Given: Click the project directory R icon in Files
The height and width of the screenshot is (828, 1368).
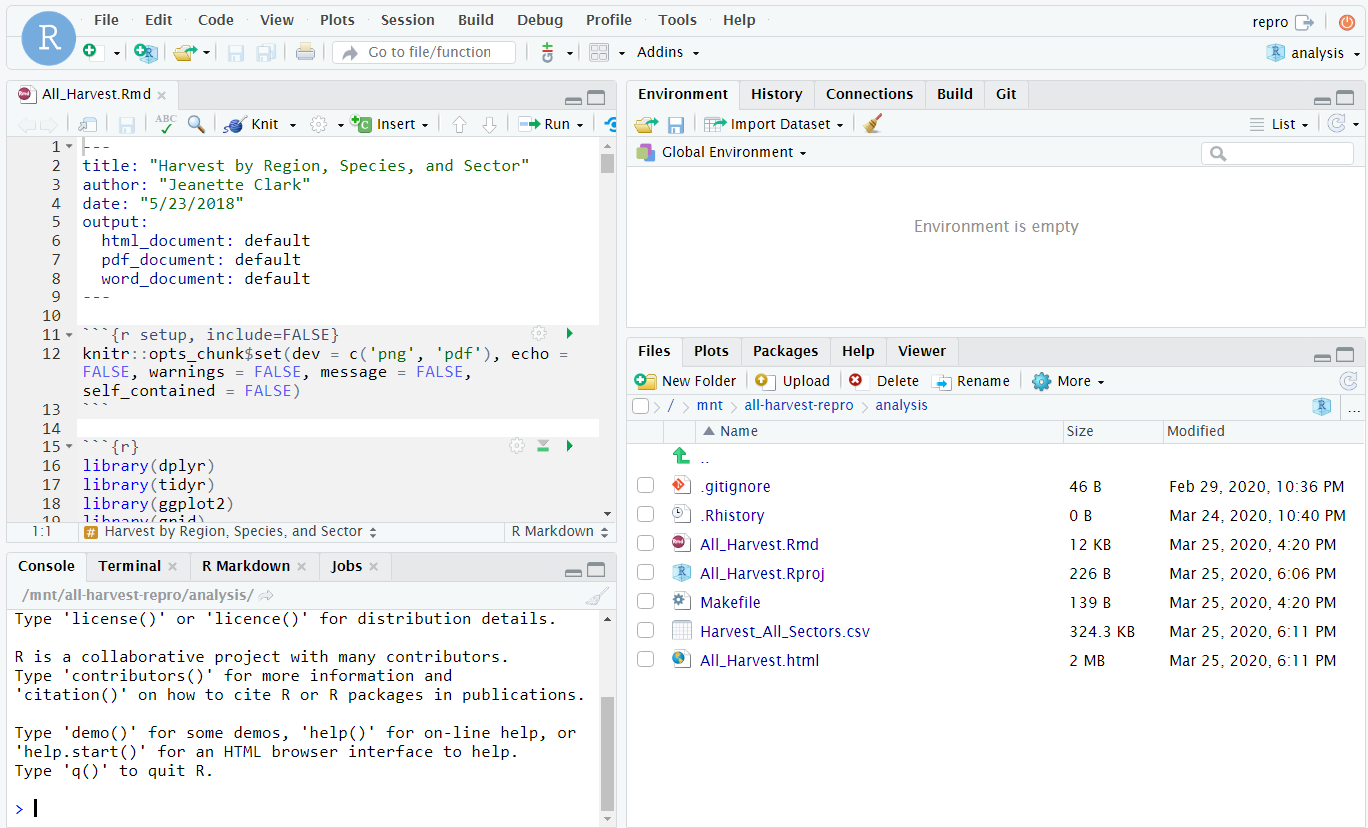Looking at the screenshot, I should 1322,406.
